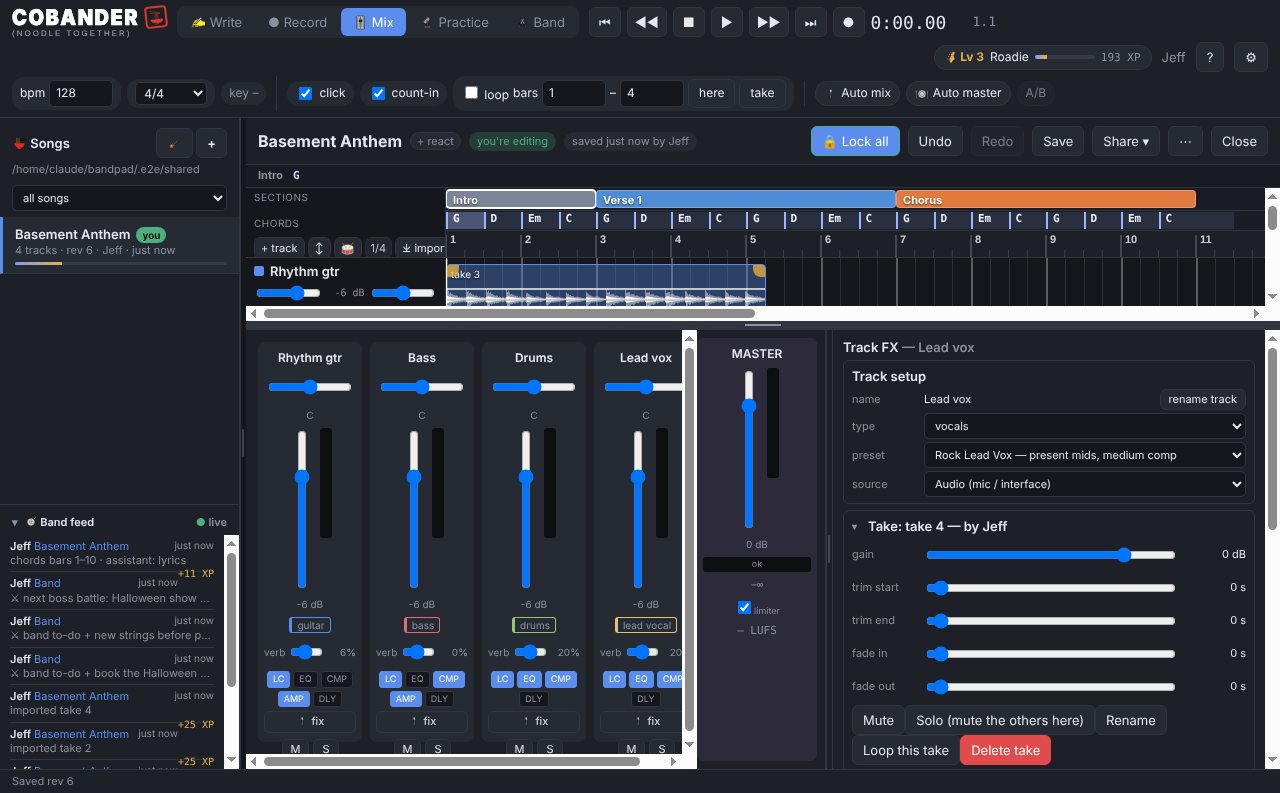Click the rename track button
The image size is (1280, 793).
pos(1202,399)
